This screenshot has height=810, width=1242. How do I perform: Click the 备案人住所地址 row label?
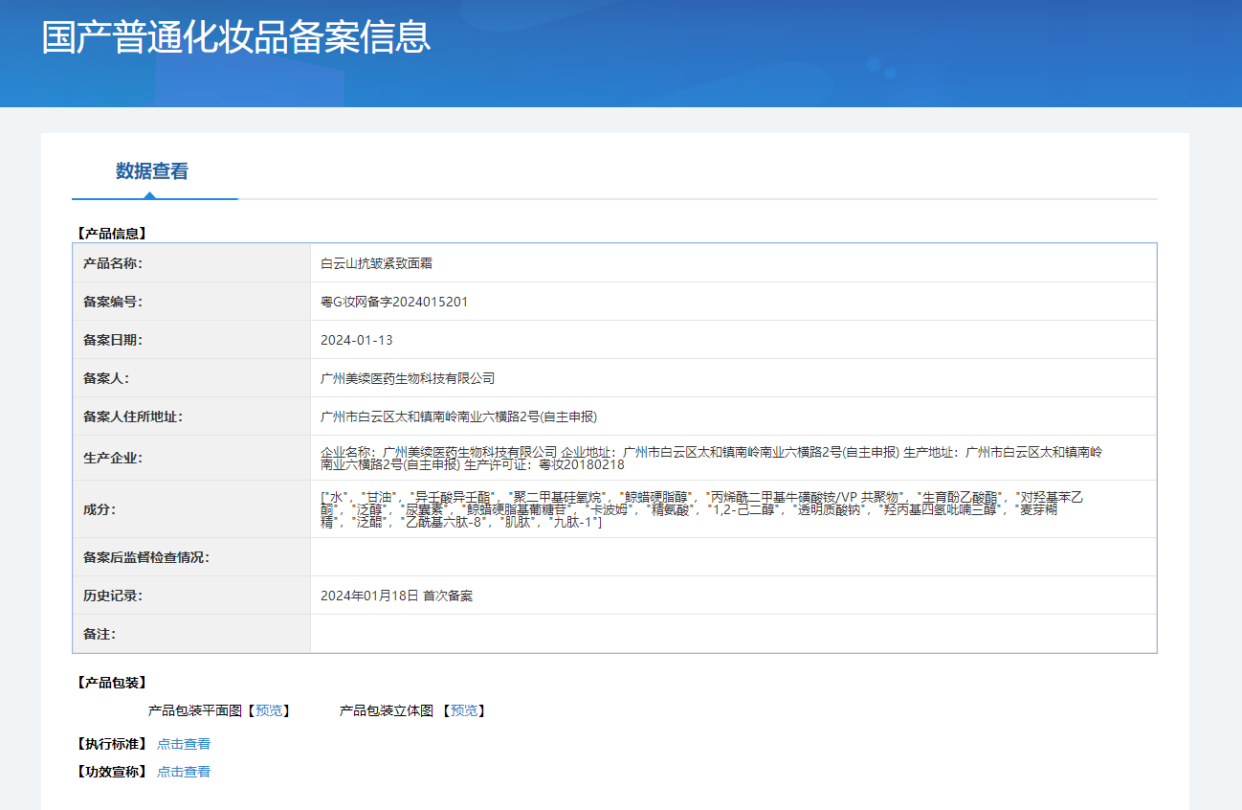[x=133, y=417]
